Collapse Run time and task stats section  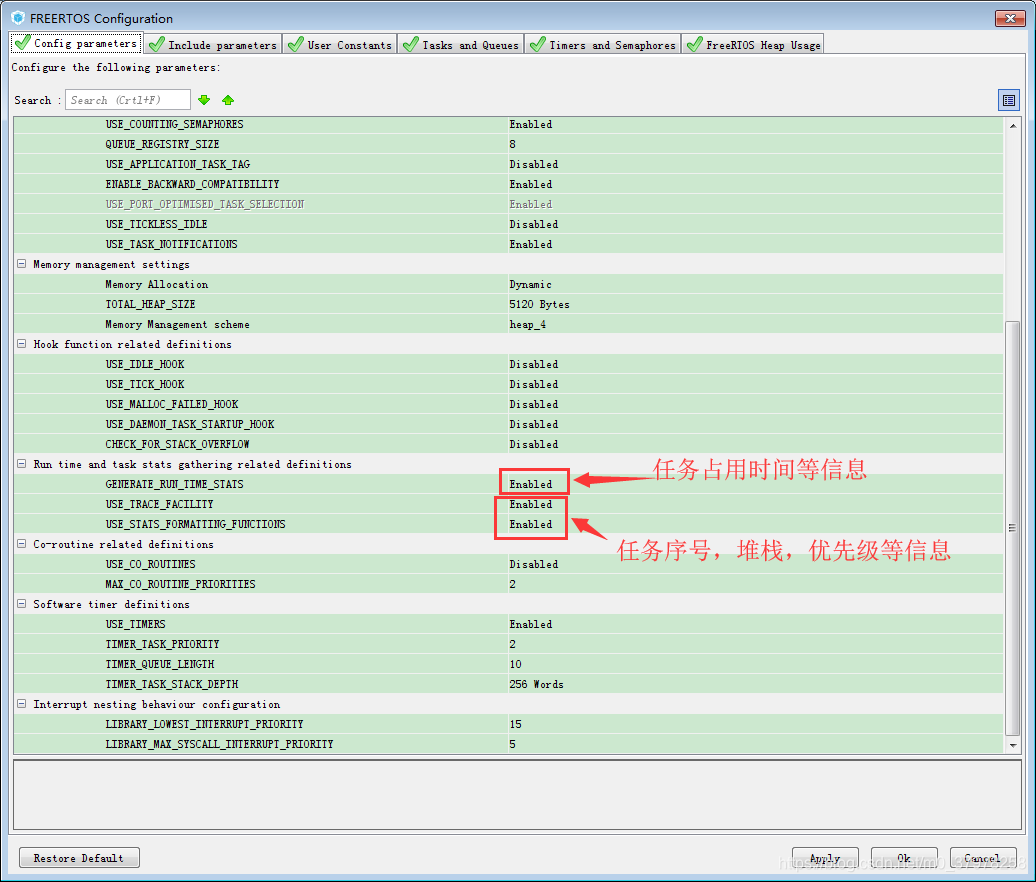click(x=22, y=464)
